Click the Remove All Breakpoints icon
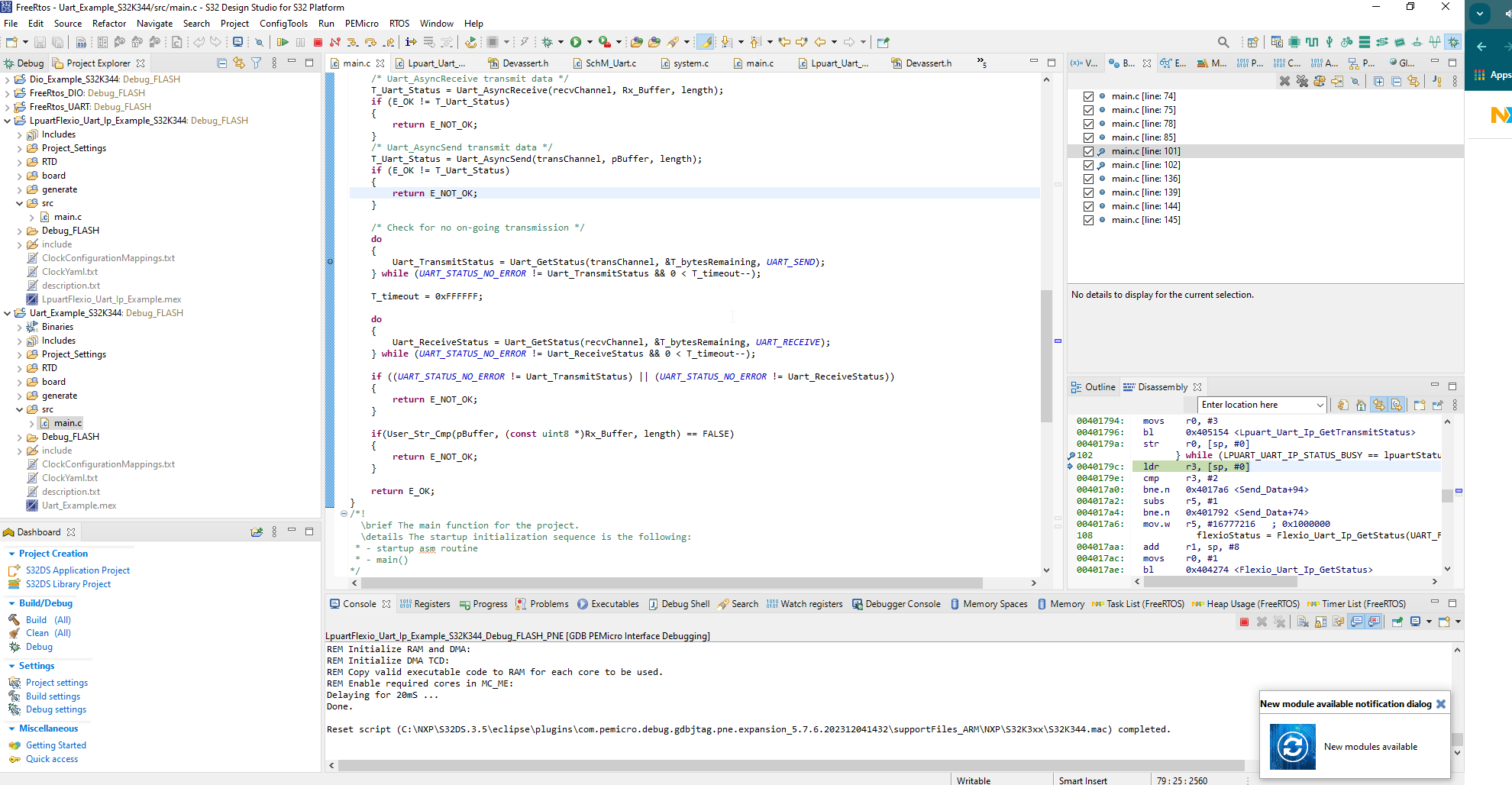The height and width of the screenshot is (785, 1512). (1302, 81)
